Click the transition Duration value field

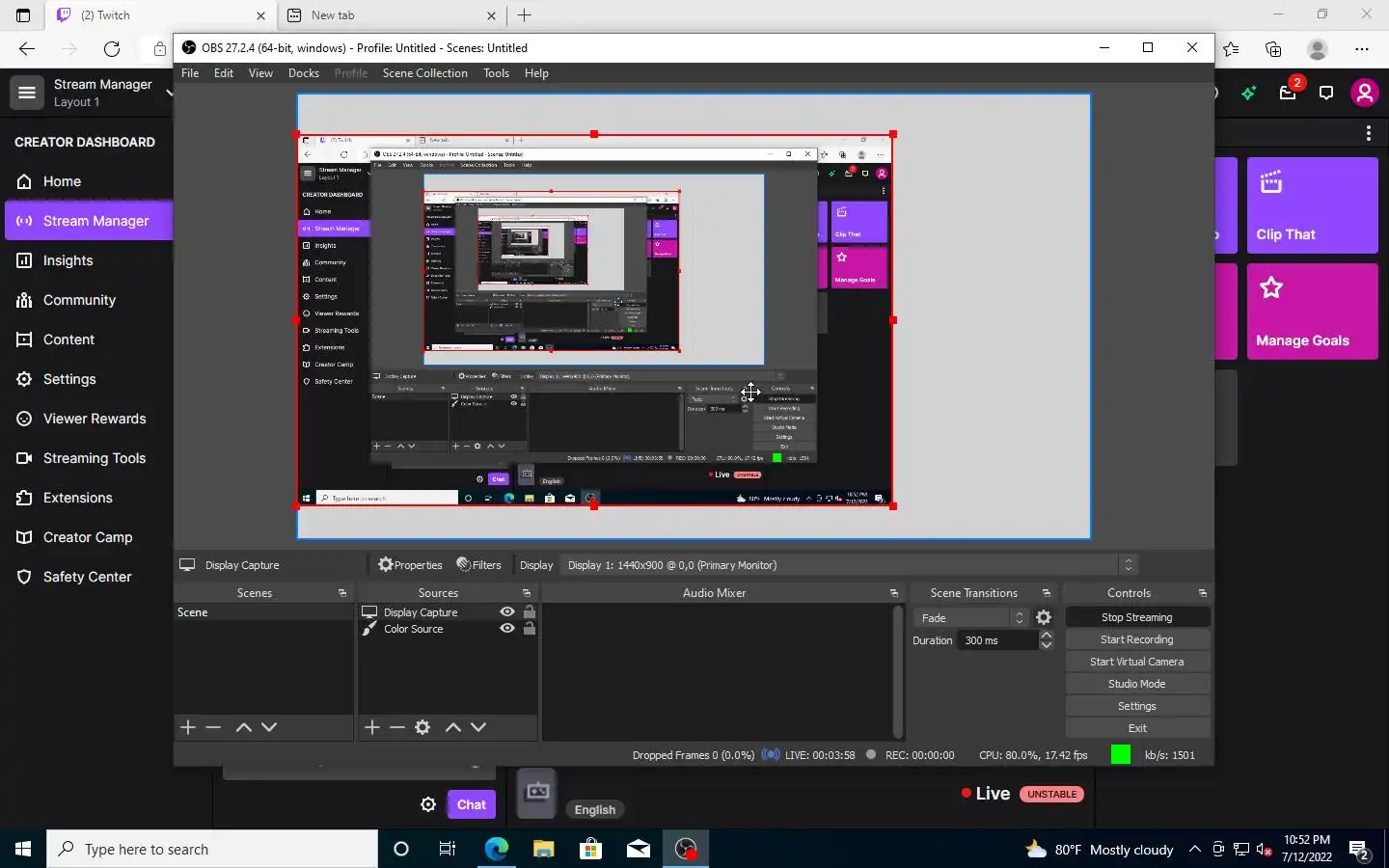998,640
